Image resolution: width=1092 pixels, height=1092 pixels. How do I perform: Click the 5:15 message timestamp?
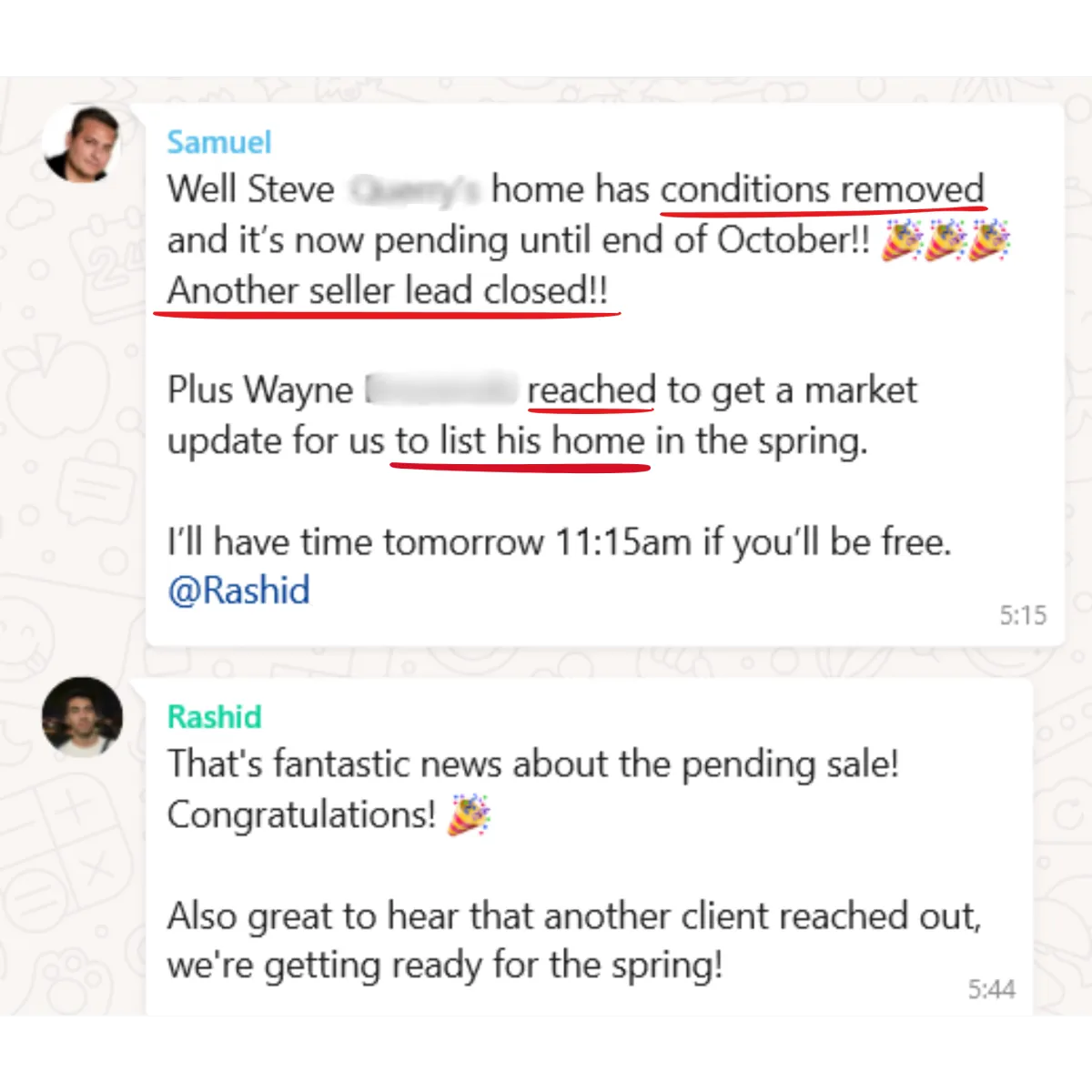coord(1023,616)
